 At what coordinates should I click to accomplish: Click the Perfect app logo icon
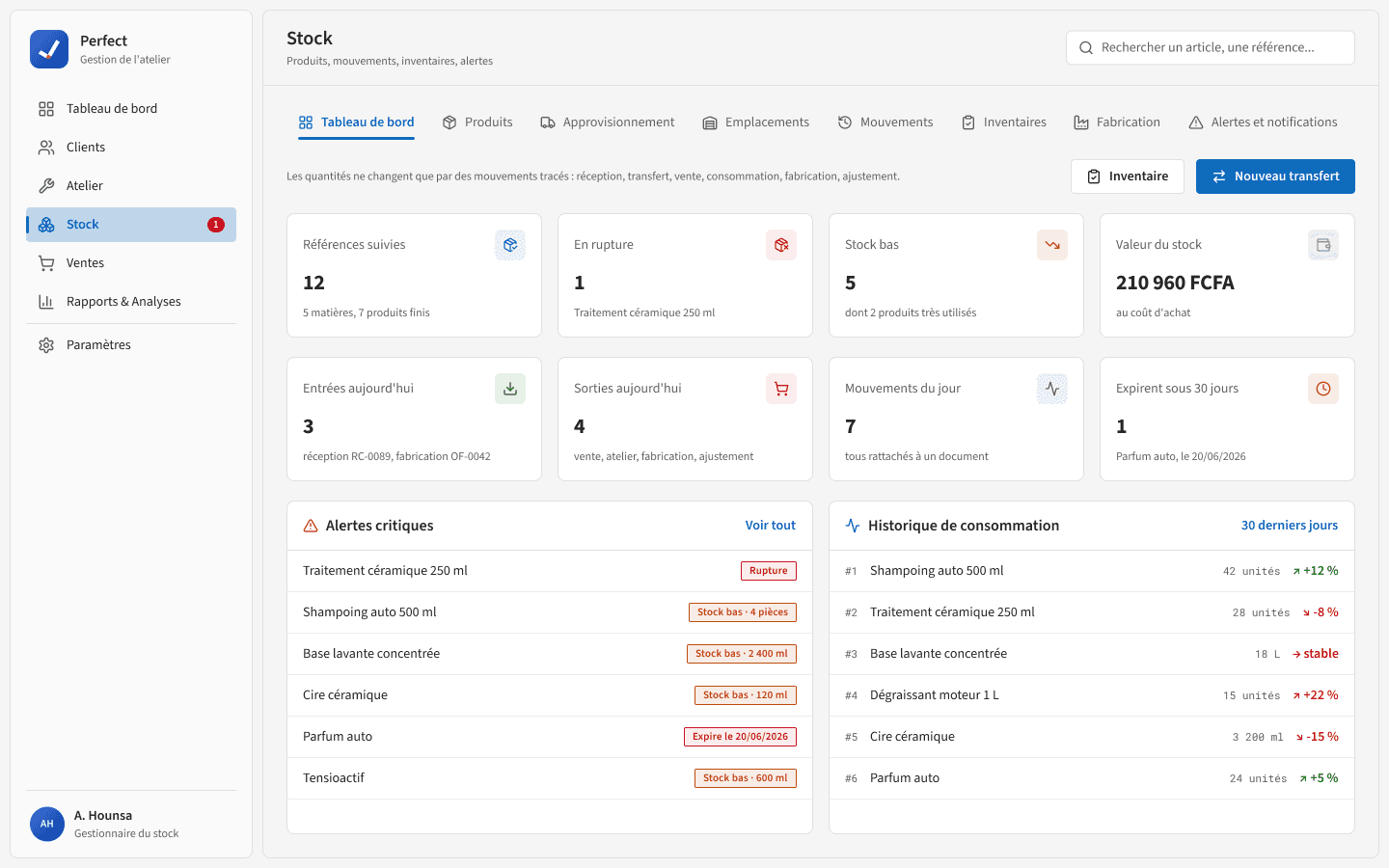click(x=49, y=49)
